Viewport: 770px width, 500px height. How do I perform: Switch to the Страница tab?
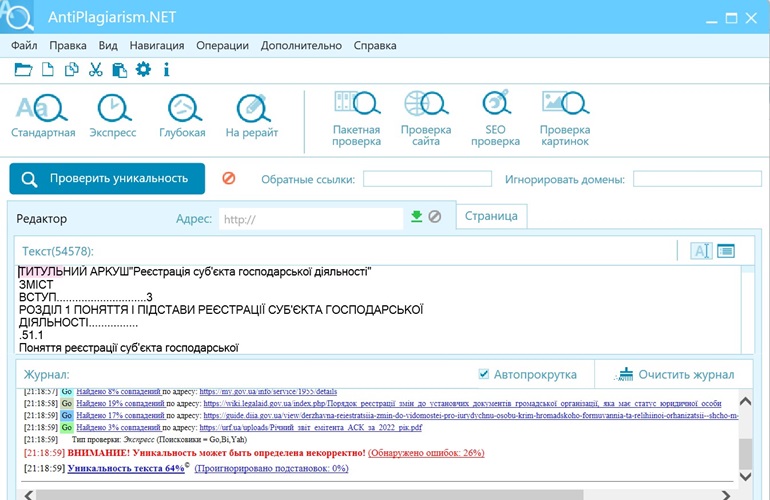492,216
